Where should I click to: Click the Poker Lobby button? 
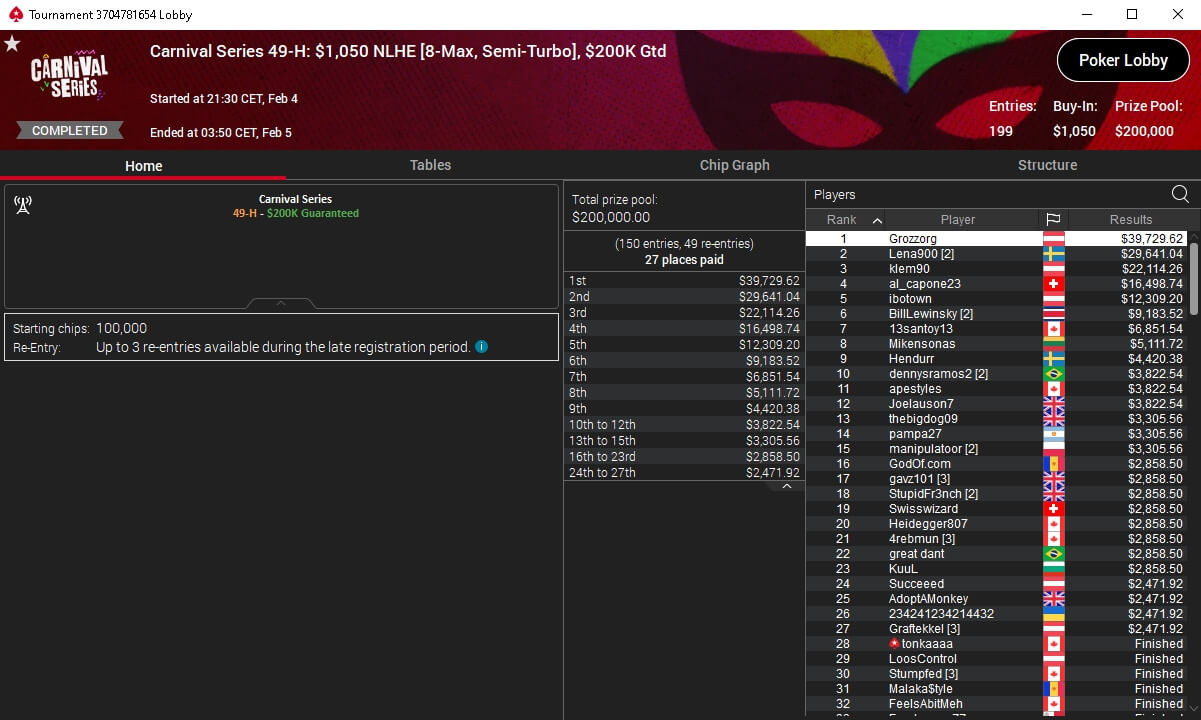pyautogui.click(x=1123, y=60)
